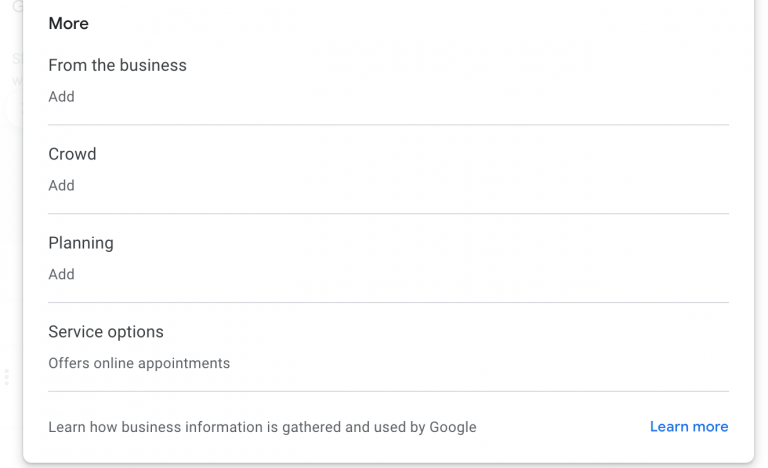
Task: Click the divider below Service options
Action: [388, 392]
